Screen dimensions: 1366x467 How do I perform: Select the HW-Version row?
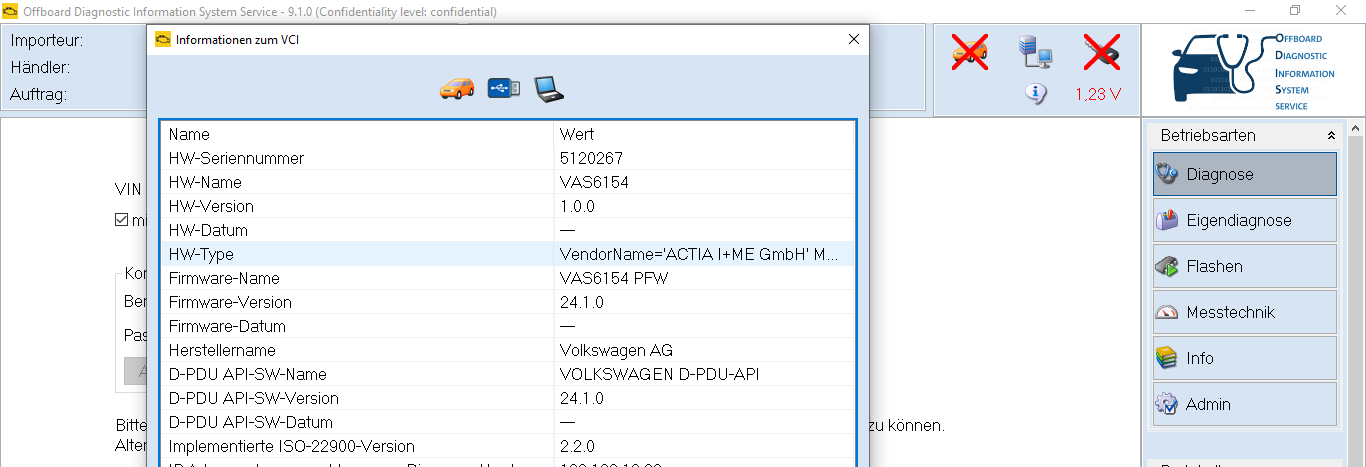[507, 206]
